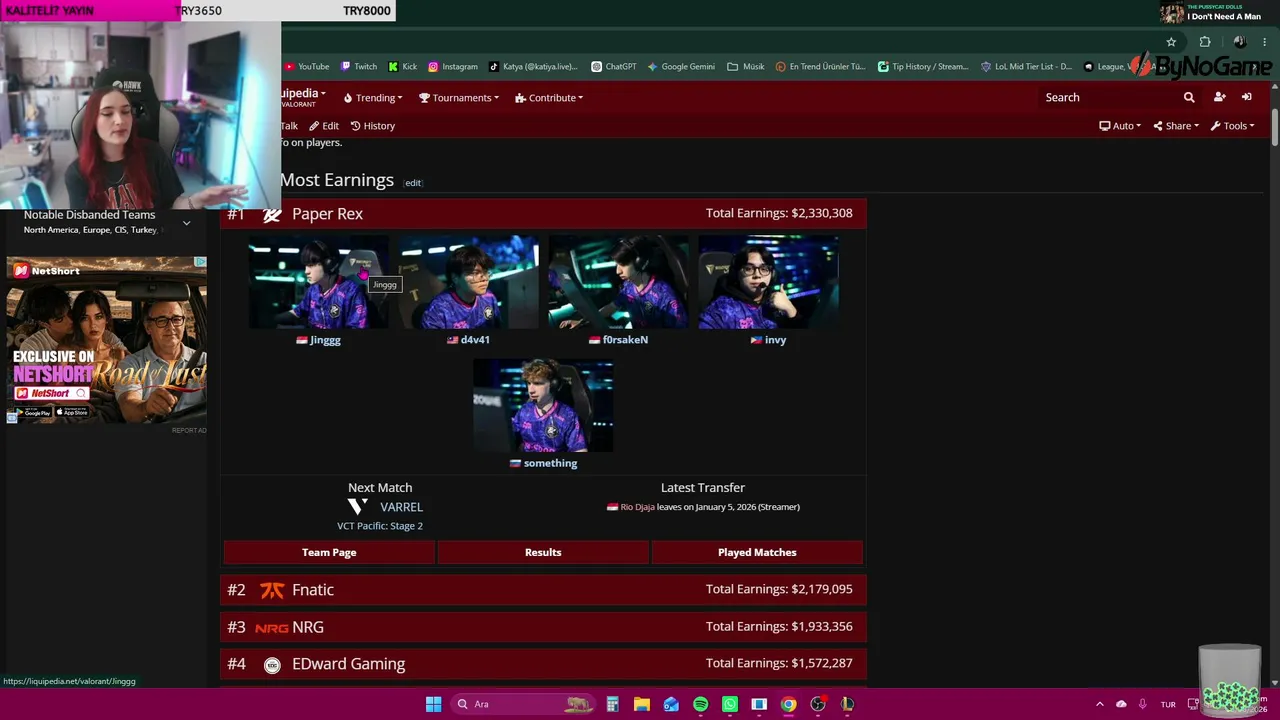Open Paper Rex Team Page

point(329,552)
